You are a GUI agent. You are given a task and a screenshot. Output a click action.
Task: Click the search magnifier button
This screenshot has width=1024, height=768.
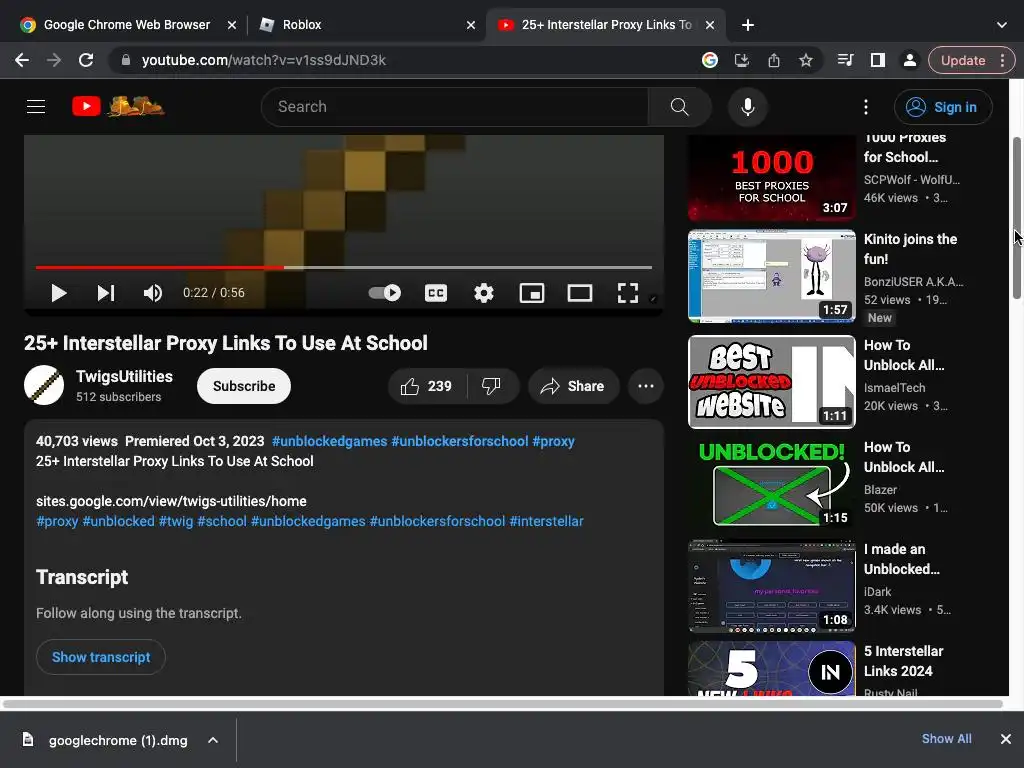[x=679, y=106]
